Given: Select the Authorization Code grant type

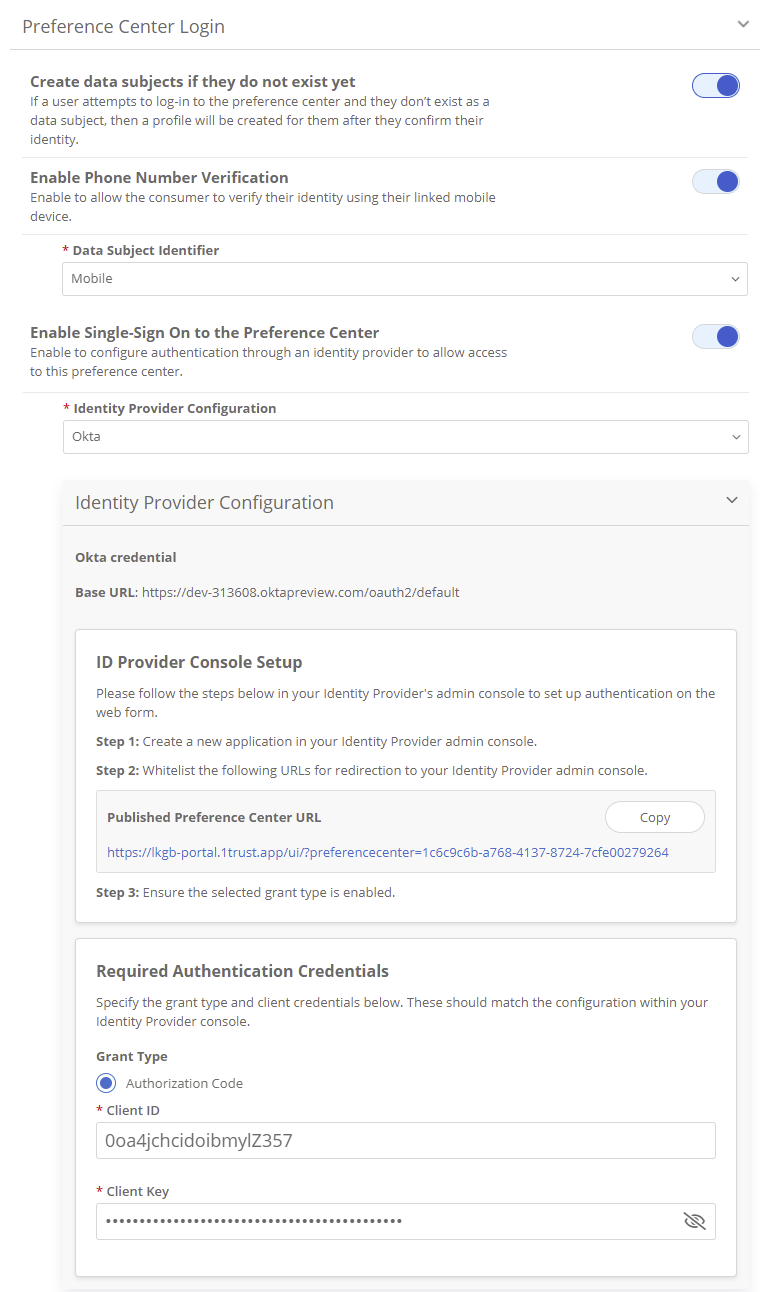Looking at the screenshot, I should tap(106, 1083).
